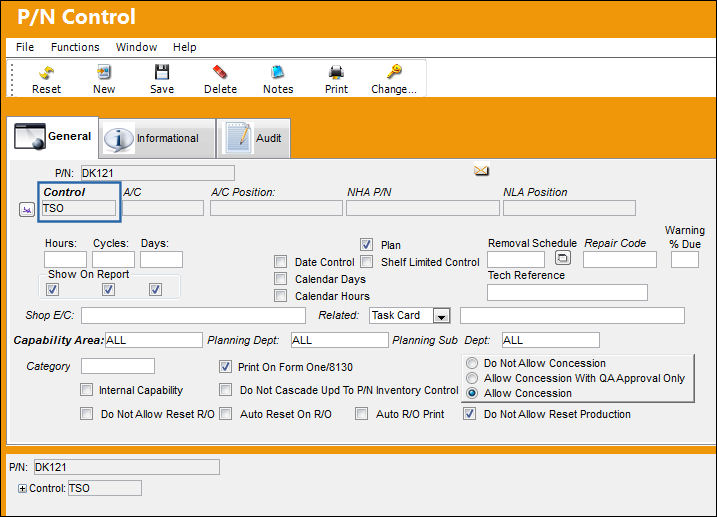Toggle Show On Report Days checkbox

click(155, 289)
